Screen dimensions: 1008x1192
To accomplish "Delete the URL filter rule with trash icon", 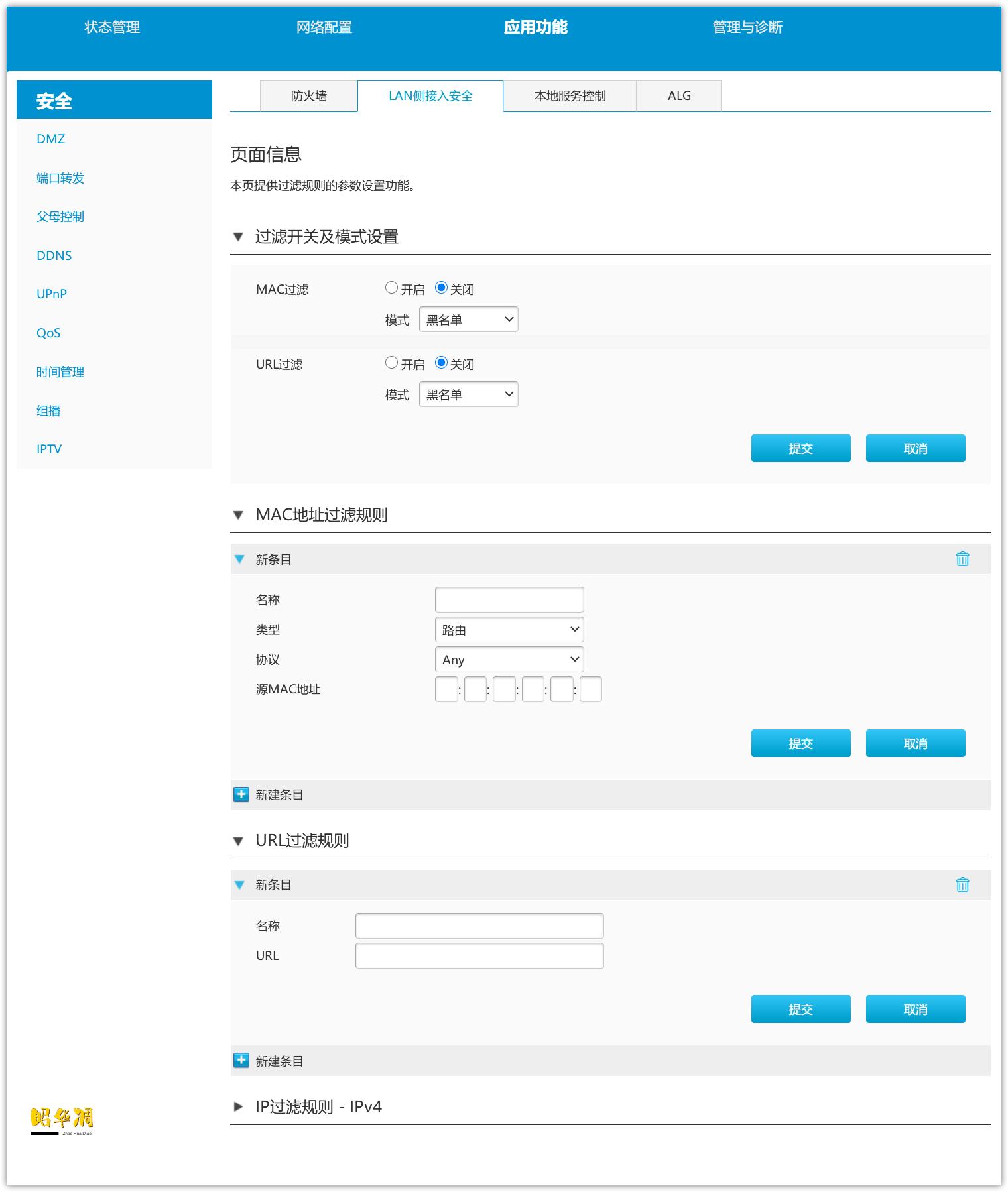I will [x=962, y=884].
